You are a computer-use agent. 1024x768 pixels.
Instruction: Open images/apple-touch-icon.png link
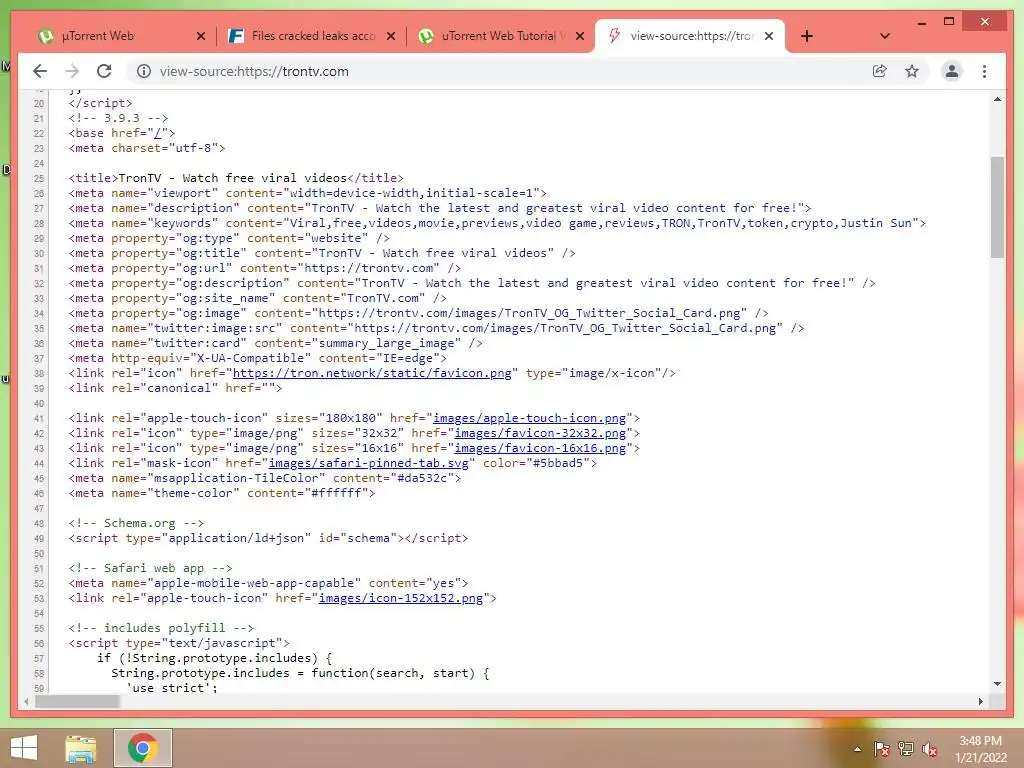pyautogui.click(x=529, y=419)
